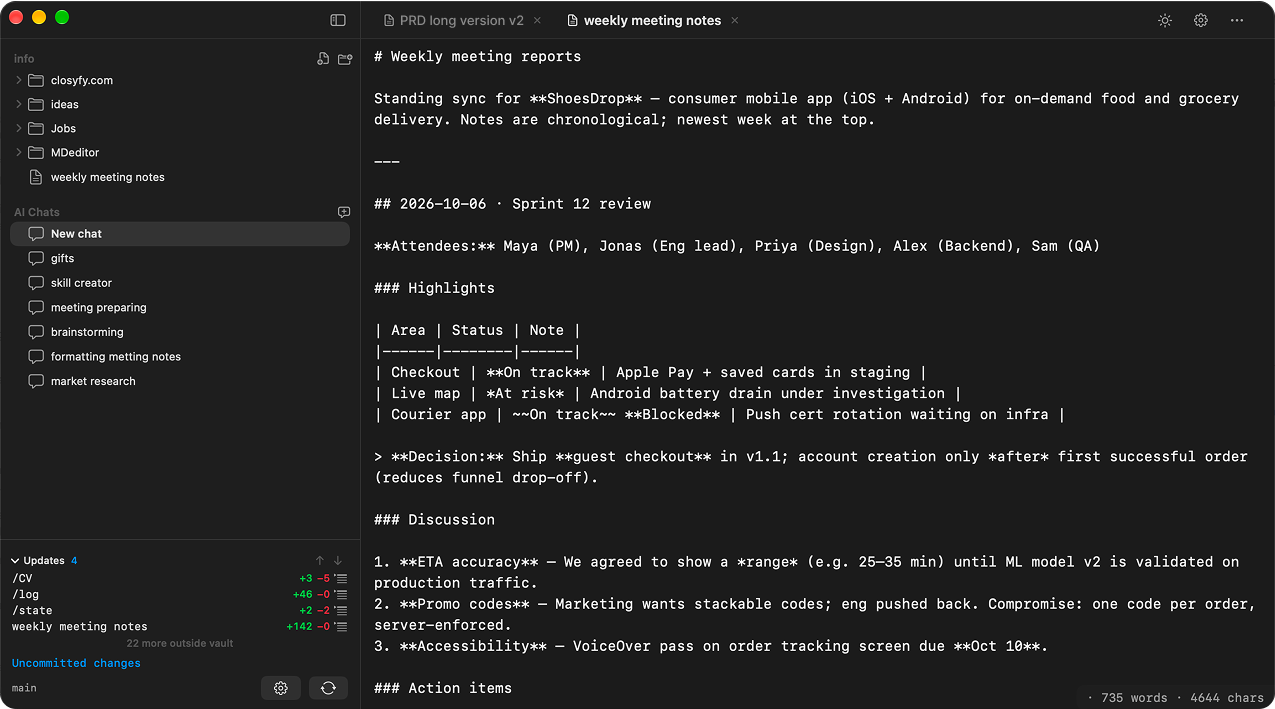Click chat bubble icon for gifts chat
This screenshot has height=709, width=1275.
coord(36,258)
